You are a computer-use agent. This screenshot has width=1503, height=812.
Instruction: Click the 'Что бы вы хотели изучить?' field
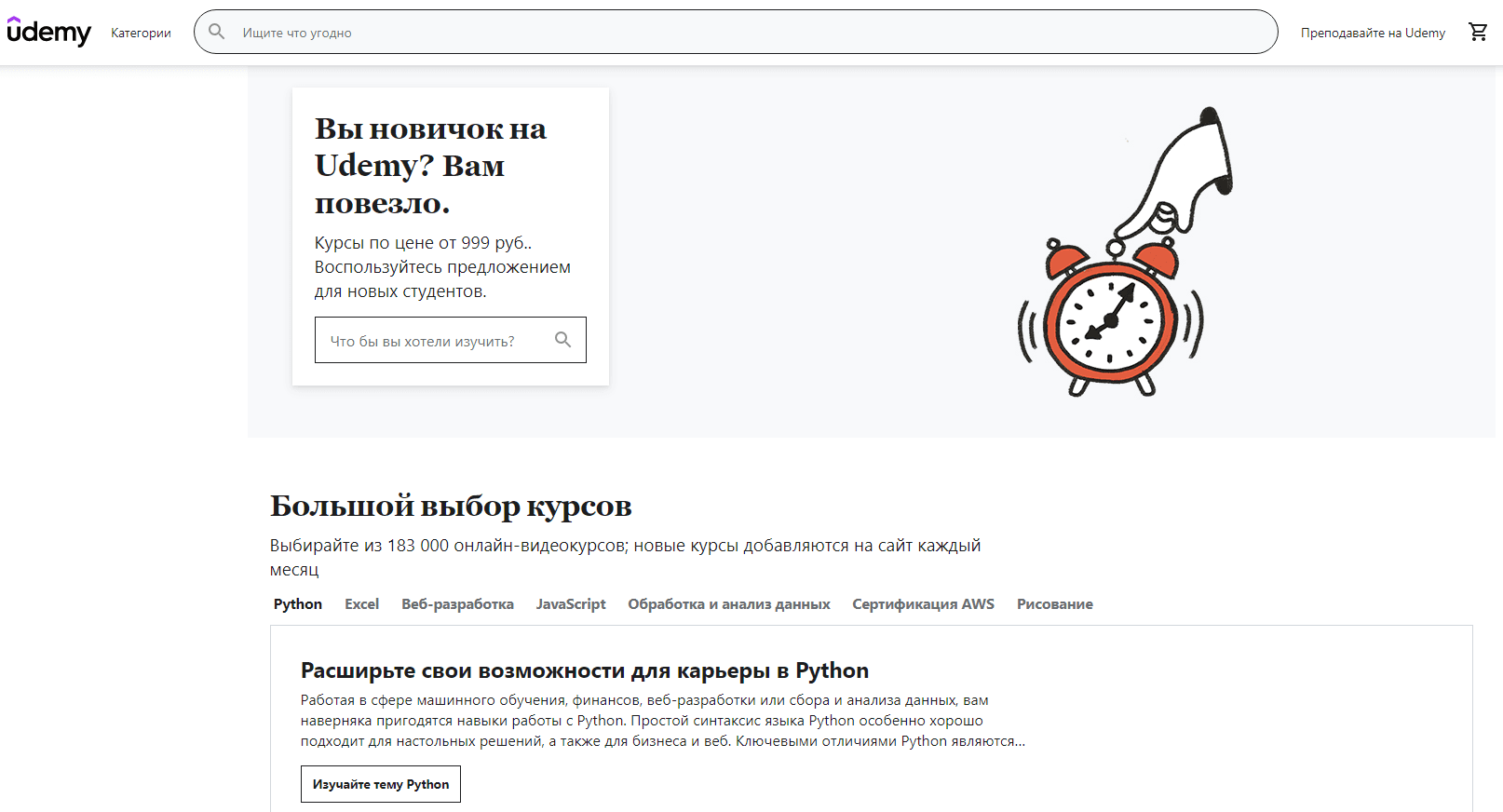coord(451,340)
